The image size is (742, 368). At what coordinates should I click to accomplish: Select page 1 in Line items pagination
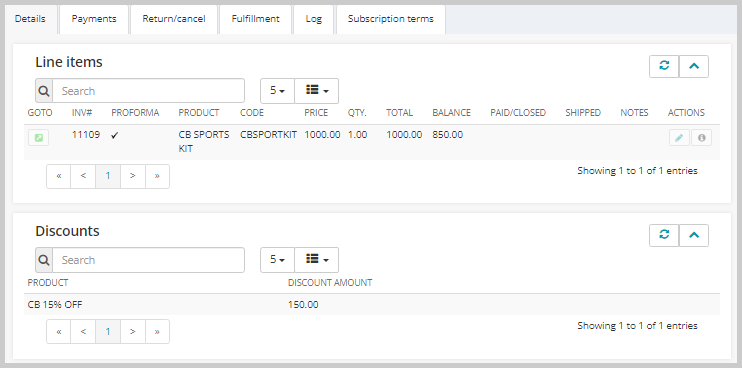(108, 176)
